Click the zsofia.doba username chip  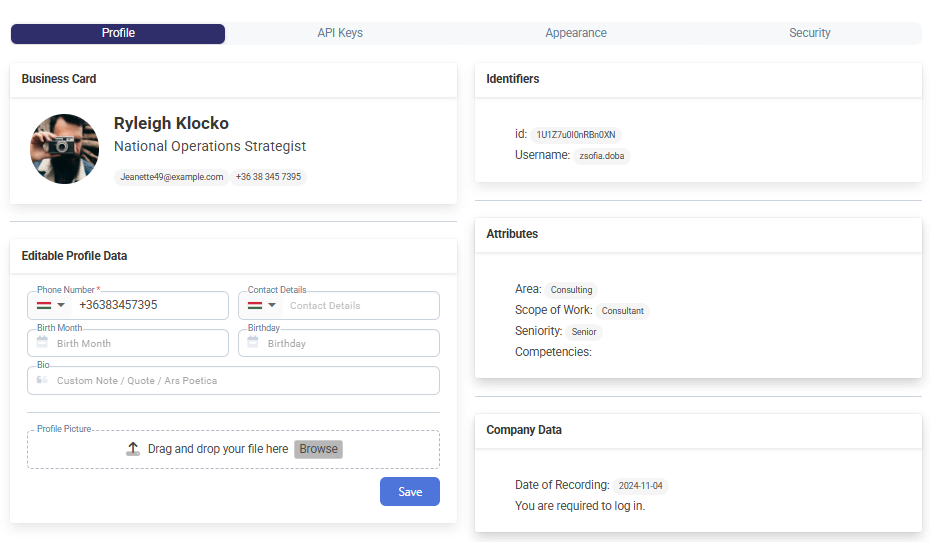pyautogui.click(x=602, y=156)
